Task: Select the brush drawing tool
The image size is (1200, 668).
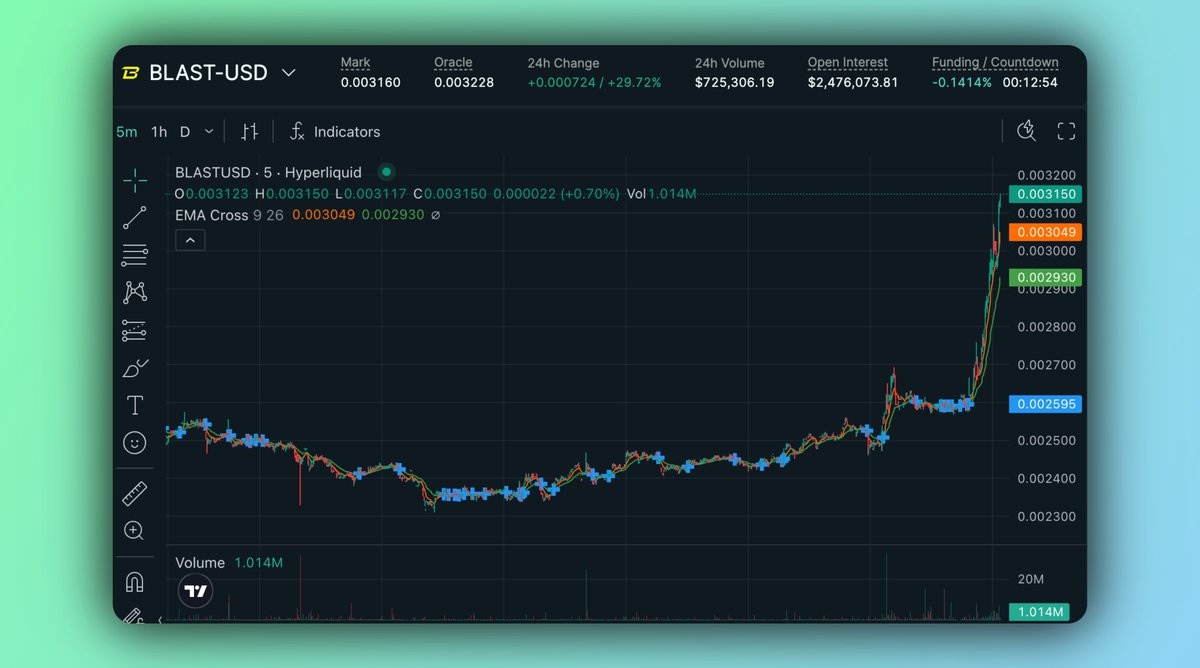Action: click(135, 368)
